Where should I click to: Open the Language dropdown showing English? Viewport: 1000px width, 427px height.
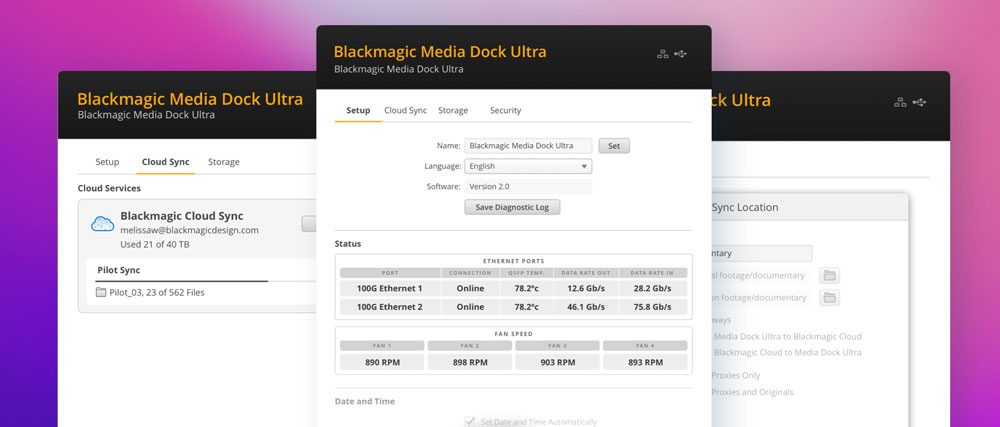(528, 166)
